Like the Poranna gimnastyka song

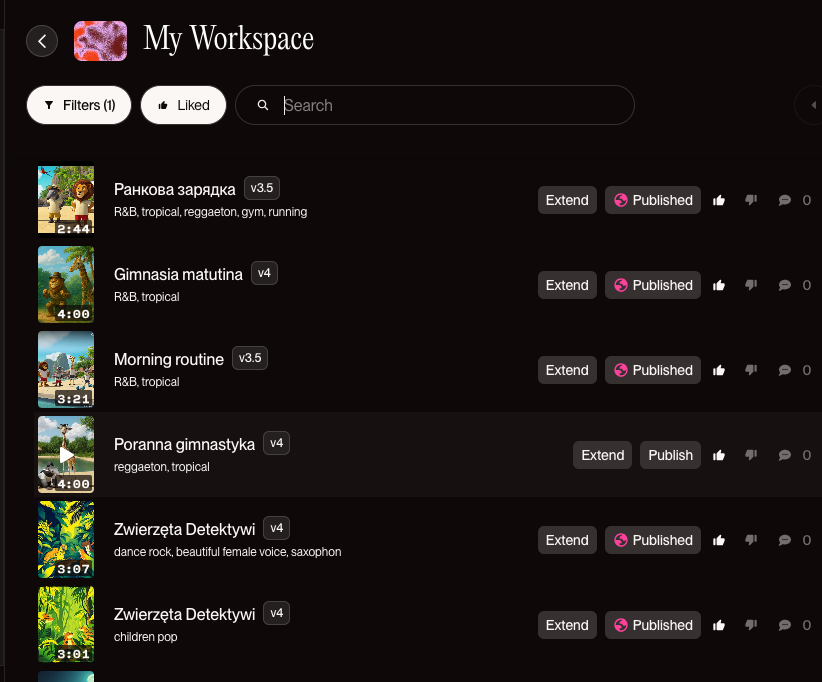click(719, 455)
